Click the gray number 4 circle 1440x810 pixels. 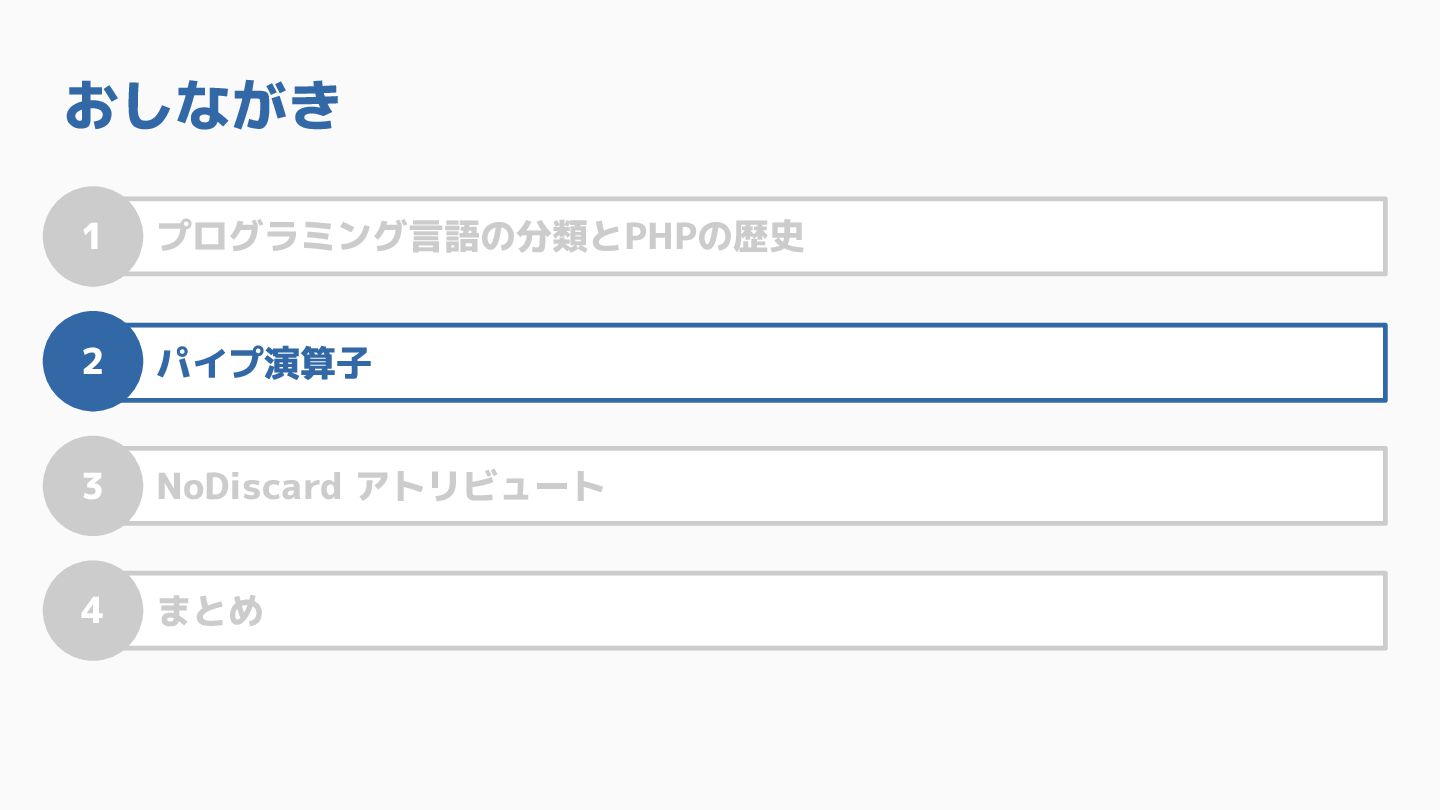click(x=92, y=611)
